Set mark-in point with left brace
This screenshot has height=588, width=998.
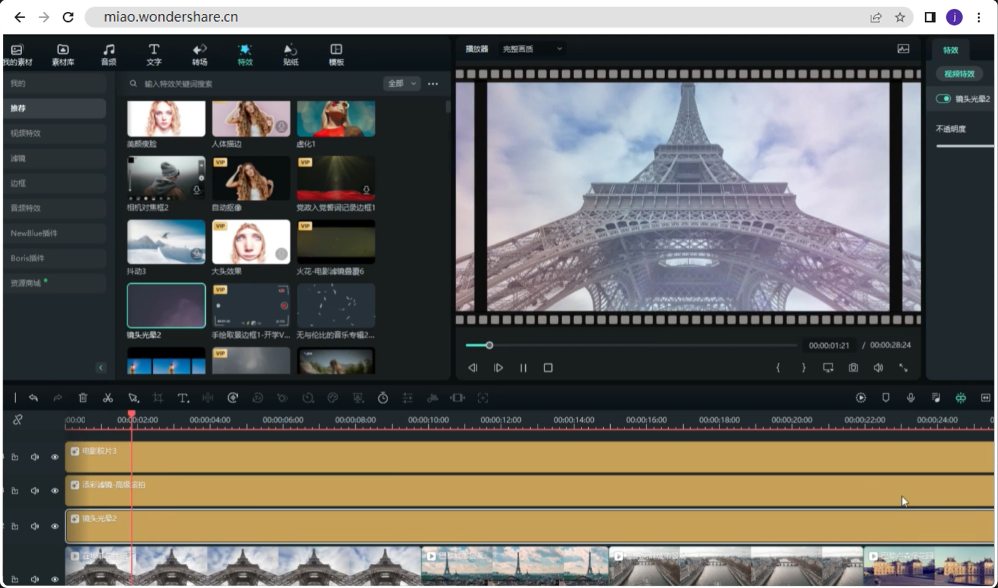778,368
